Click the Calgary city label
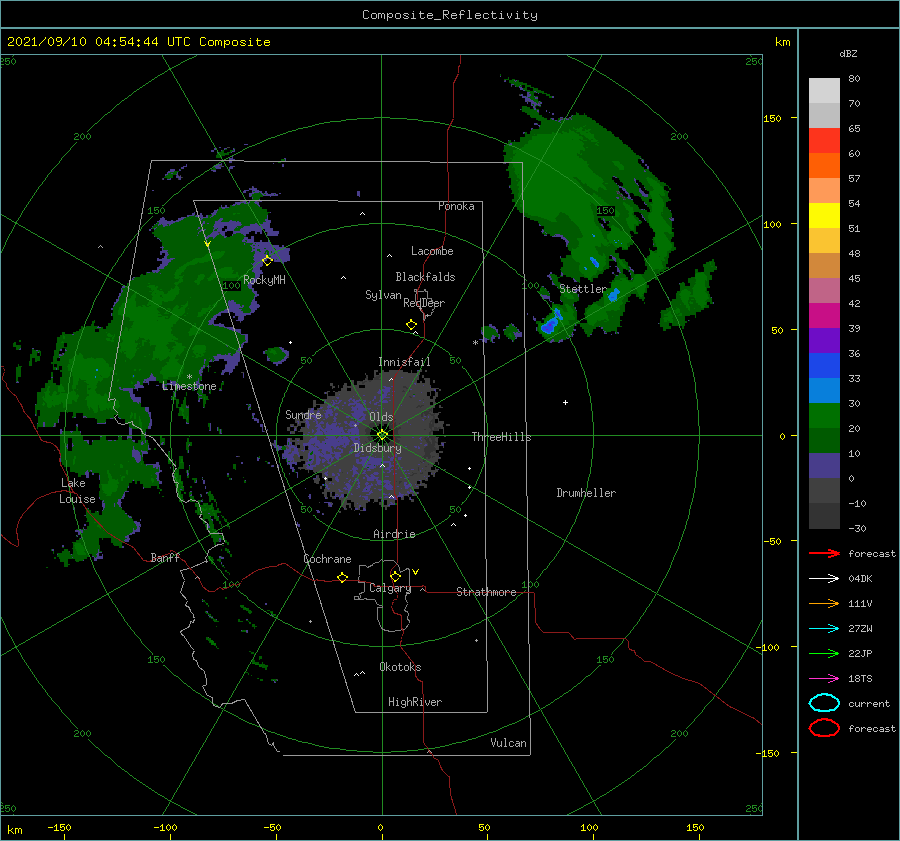 pyautogui.click(x=390, y=588)
